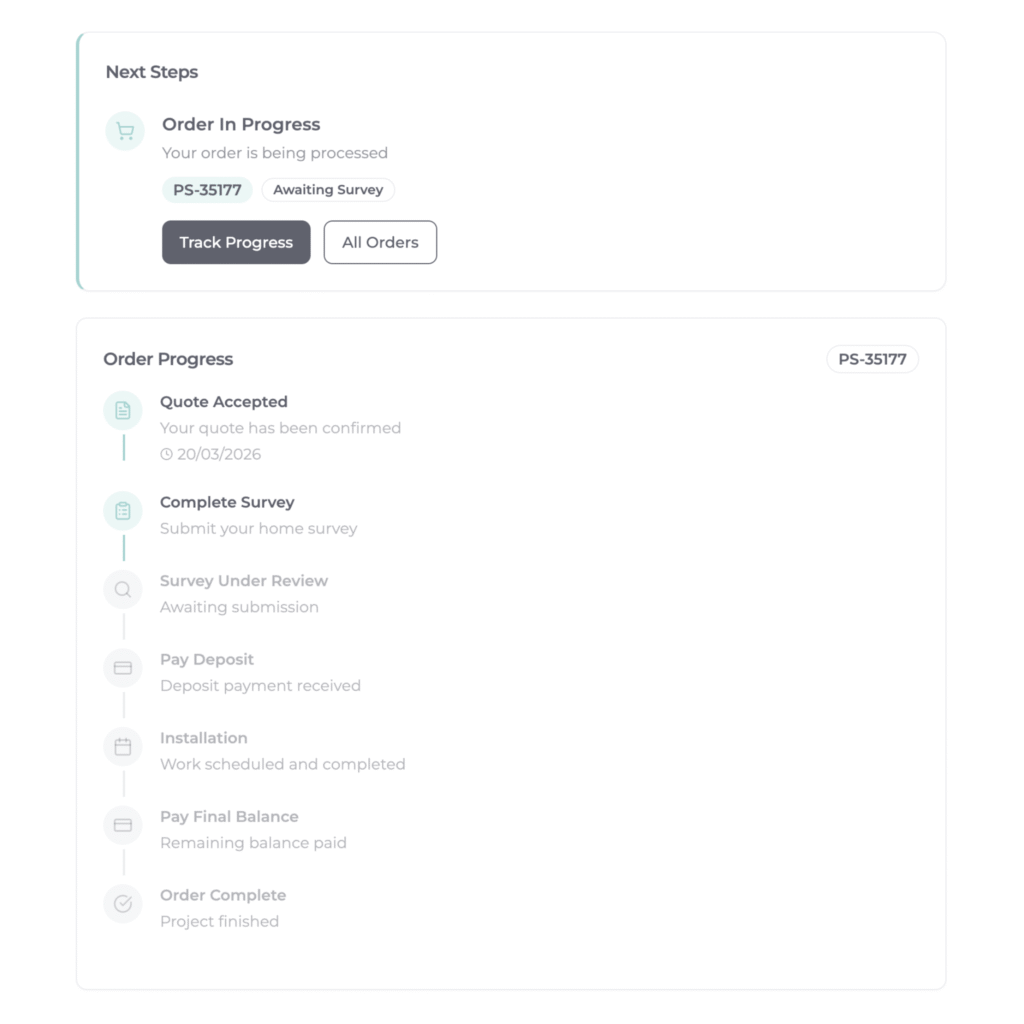This screenshot has width=1024, height=1024.
Task: Click the shopping cart icon
Action: click(125, 132)
